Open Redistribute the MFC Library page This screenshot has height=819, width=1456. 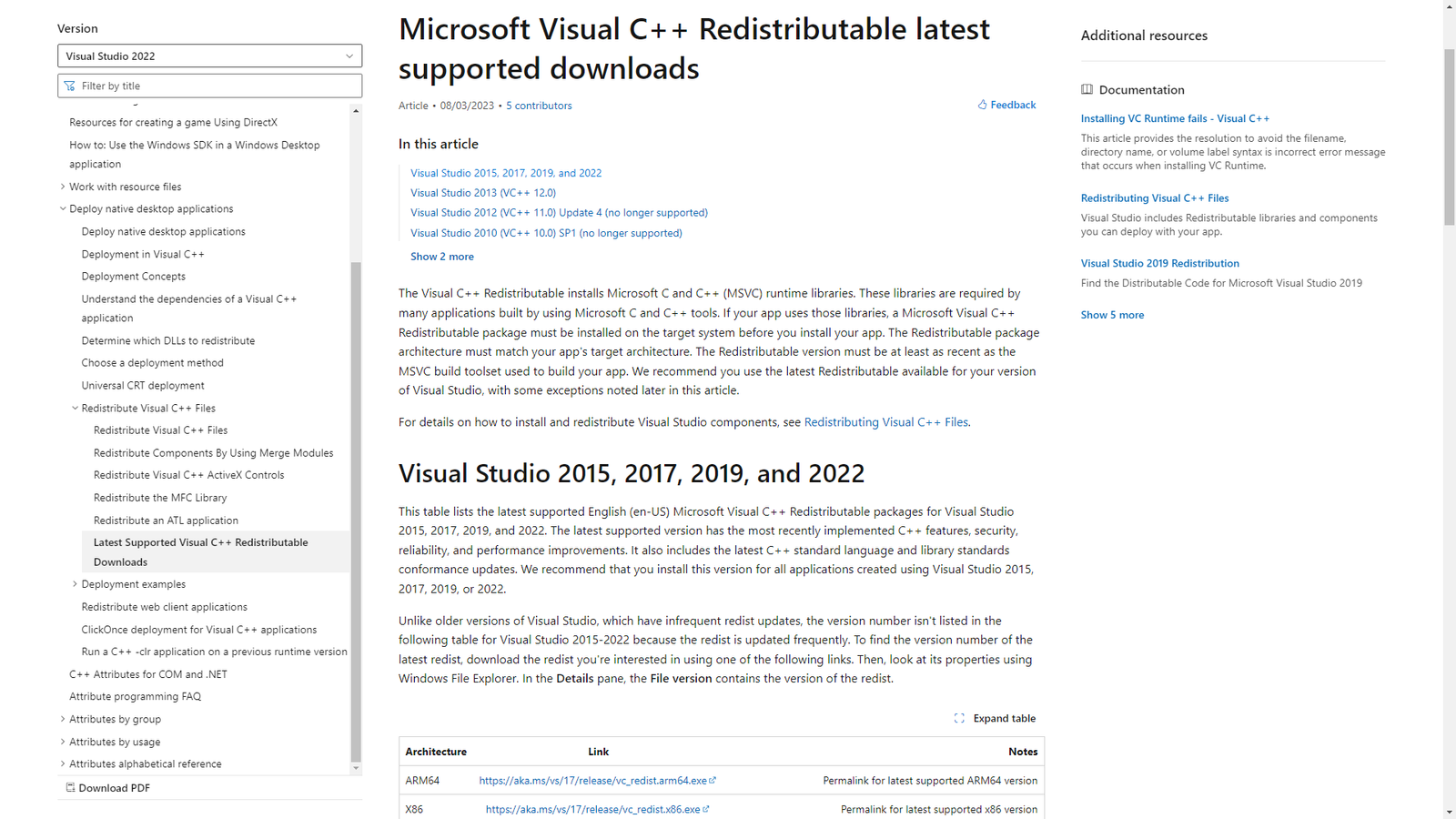[x=160, y=498]
